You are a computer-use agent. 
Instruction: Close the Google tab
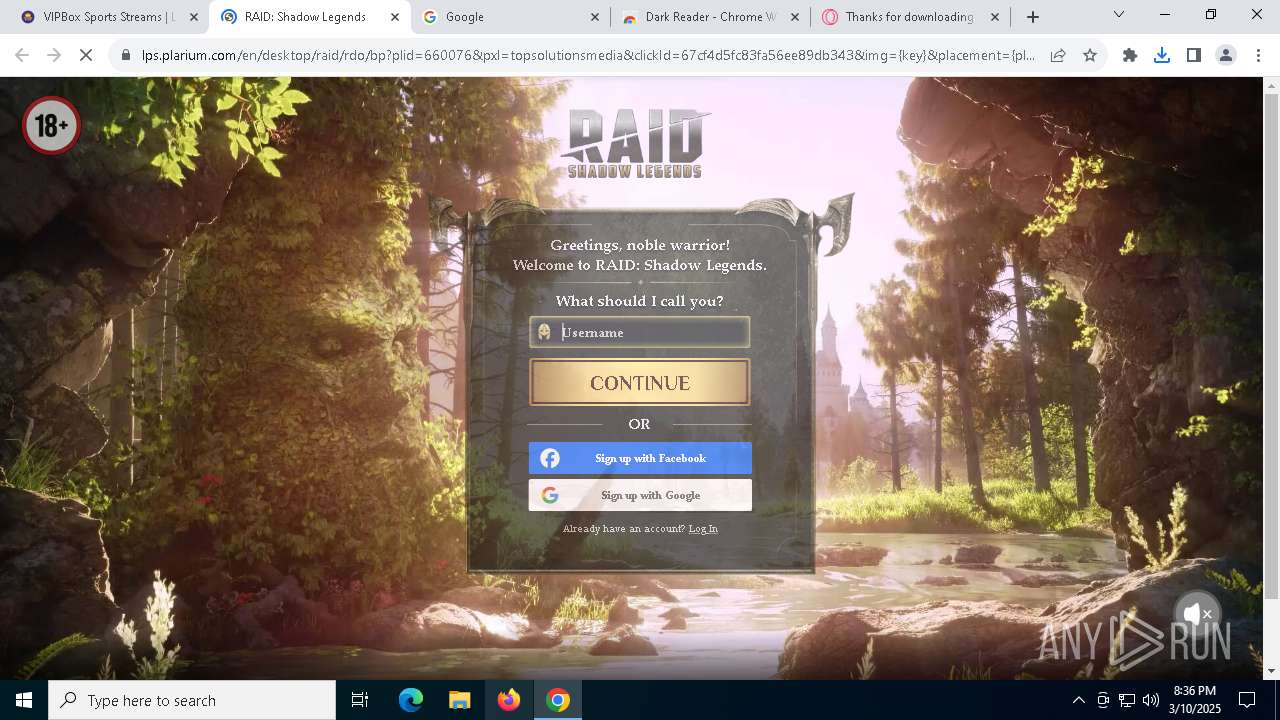click(595, 17)
